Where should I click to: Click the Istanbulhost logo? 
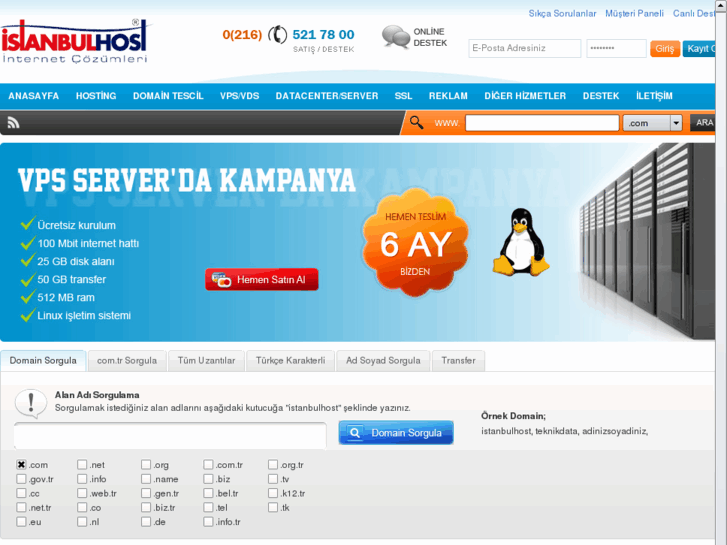pos(74,41)
